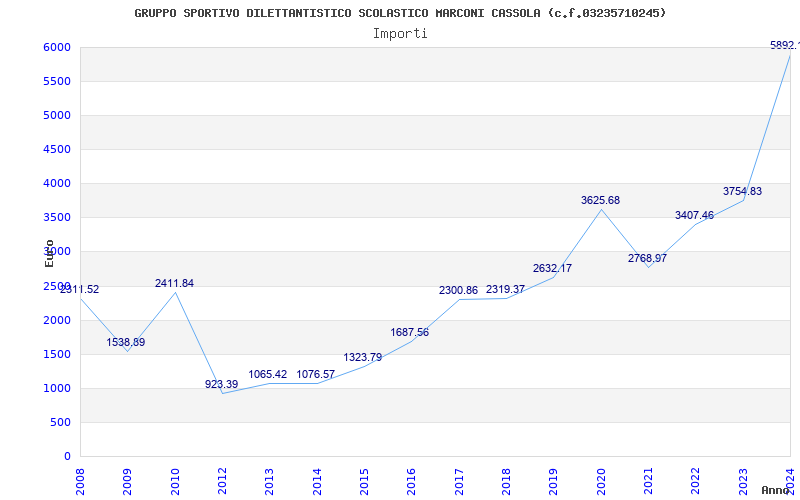Click x-axis year 2023
800x500 pixels.
click(743, 482)
